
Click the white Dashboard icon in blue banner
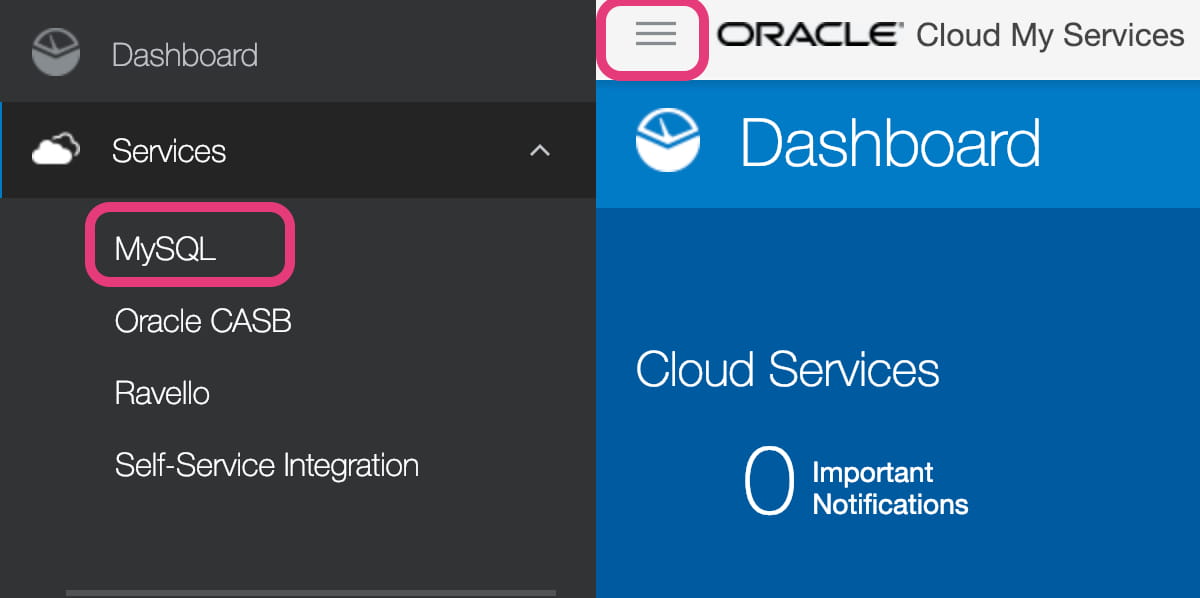[668, 141]
